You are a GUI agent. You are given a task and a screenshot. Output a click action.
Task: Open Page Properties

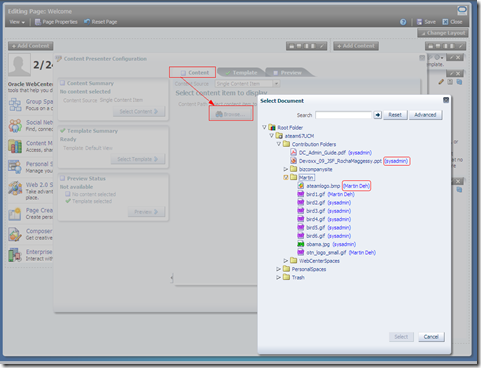pyautogui.click(x=56, y=22)
